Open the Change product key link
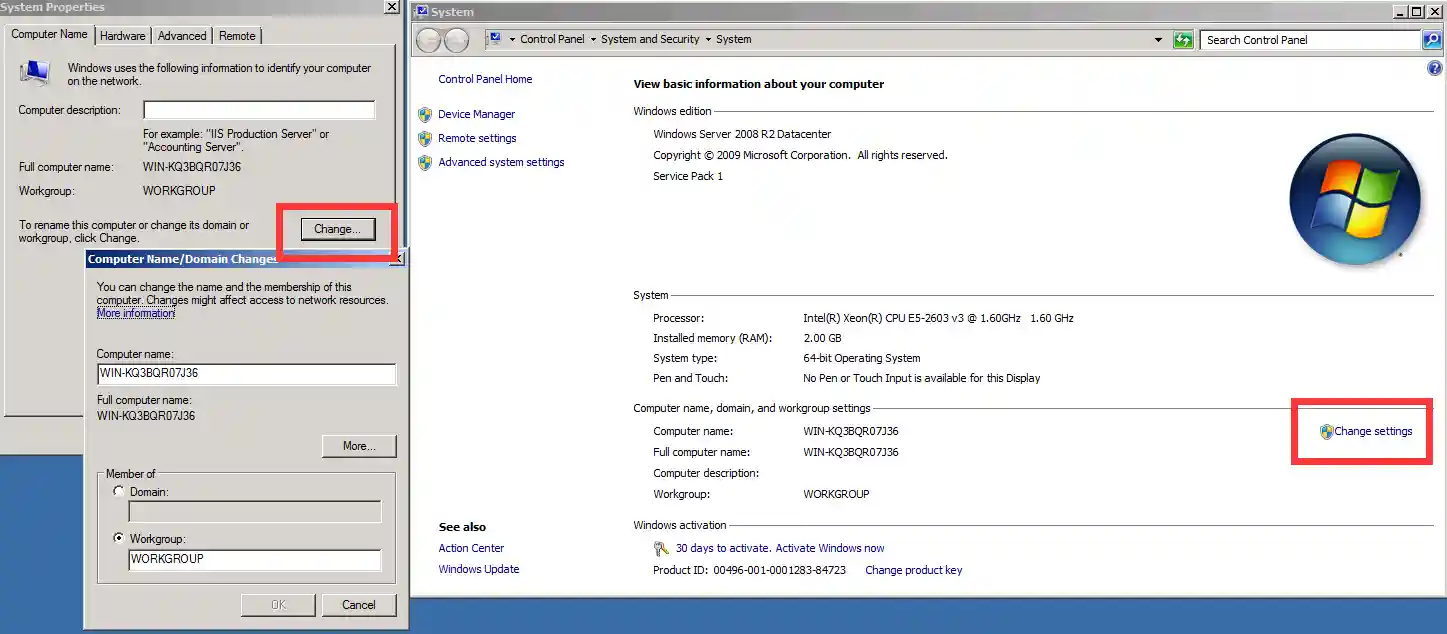The height and width of the screenshot is (634, 1447). point(913,570)
